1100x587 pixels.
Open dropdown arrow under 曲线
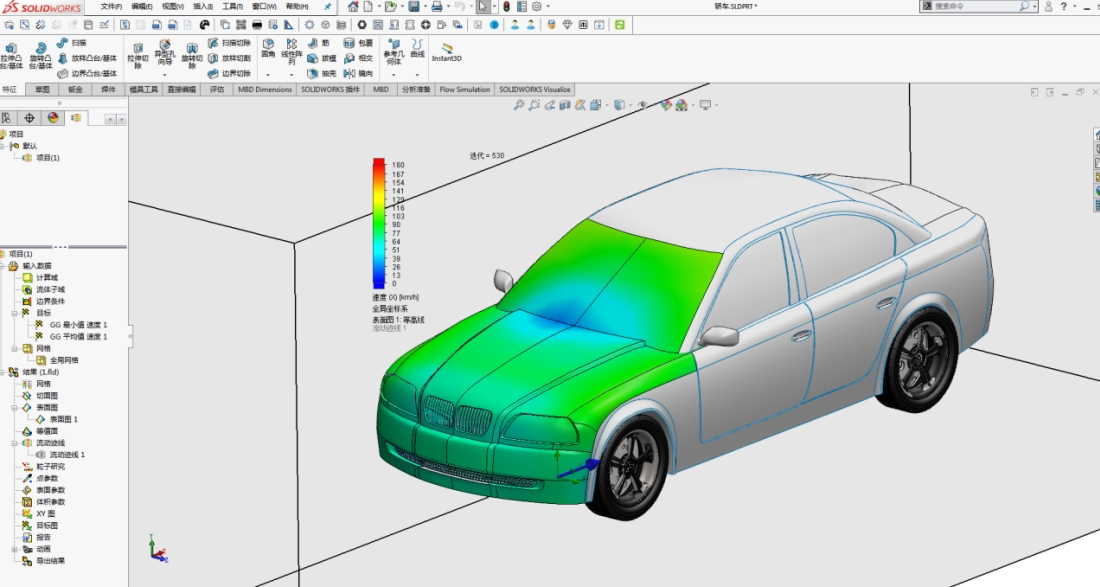(417, 74)
